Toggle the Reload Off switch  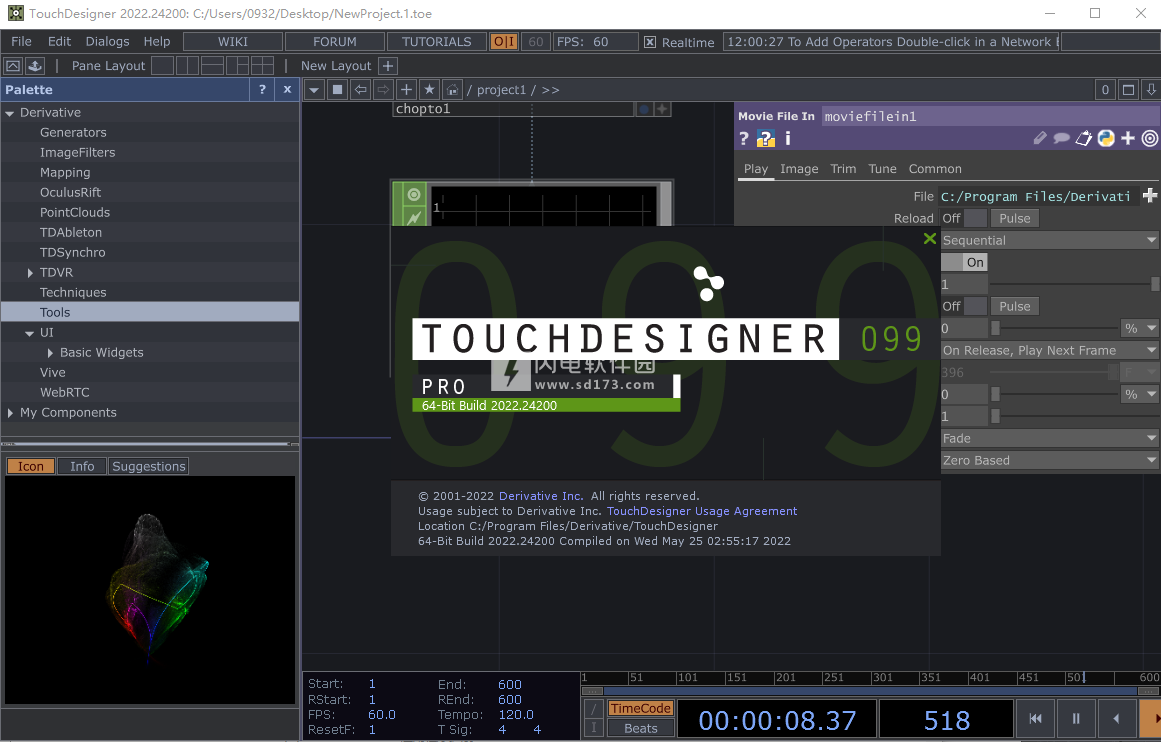pyautogui.click(x=964, y=218)
